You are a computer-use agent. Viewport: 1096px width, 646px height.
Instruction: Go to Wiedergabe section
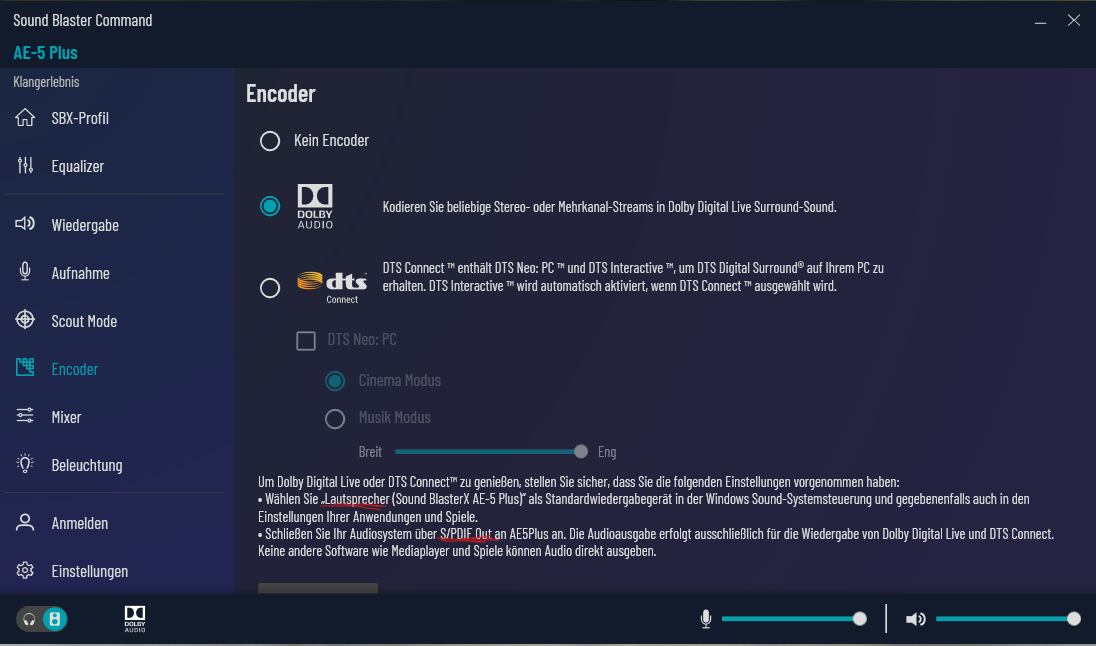(85, 225)
